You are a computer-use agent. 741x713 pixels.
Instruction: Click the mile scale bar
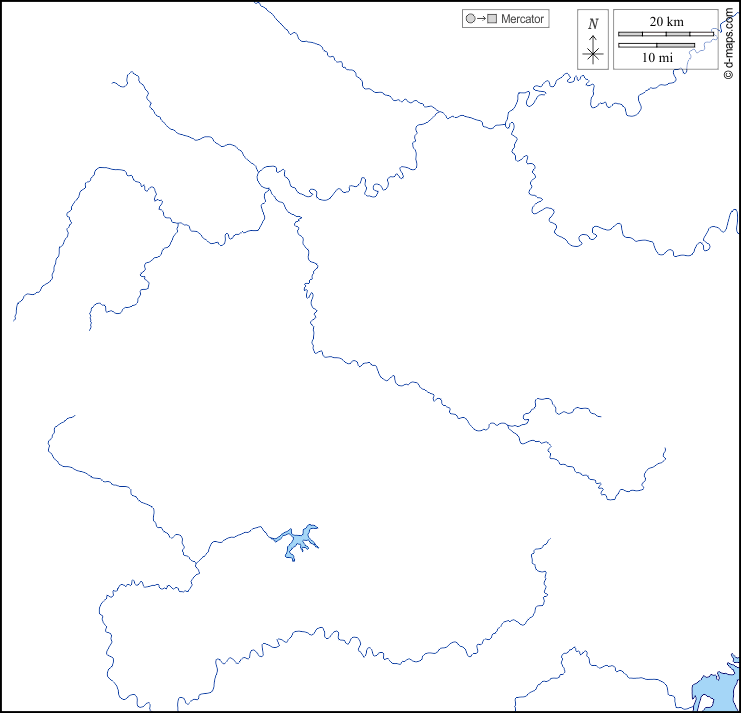pyautogui.click(x=656, y=45)
